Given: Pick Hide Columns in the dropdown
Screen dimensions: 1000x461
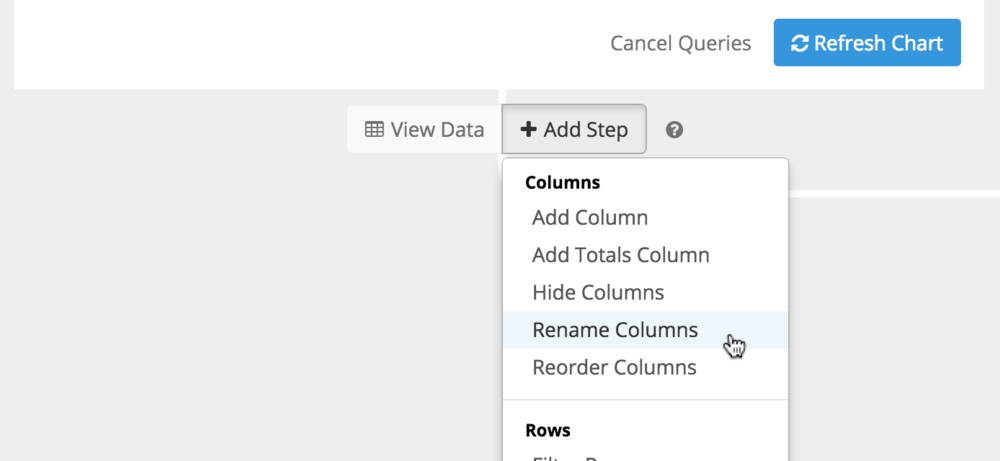Looking at the screenshot, I should point(598,293).
